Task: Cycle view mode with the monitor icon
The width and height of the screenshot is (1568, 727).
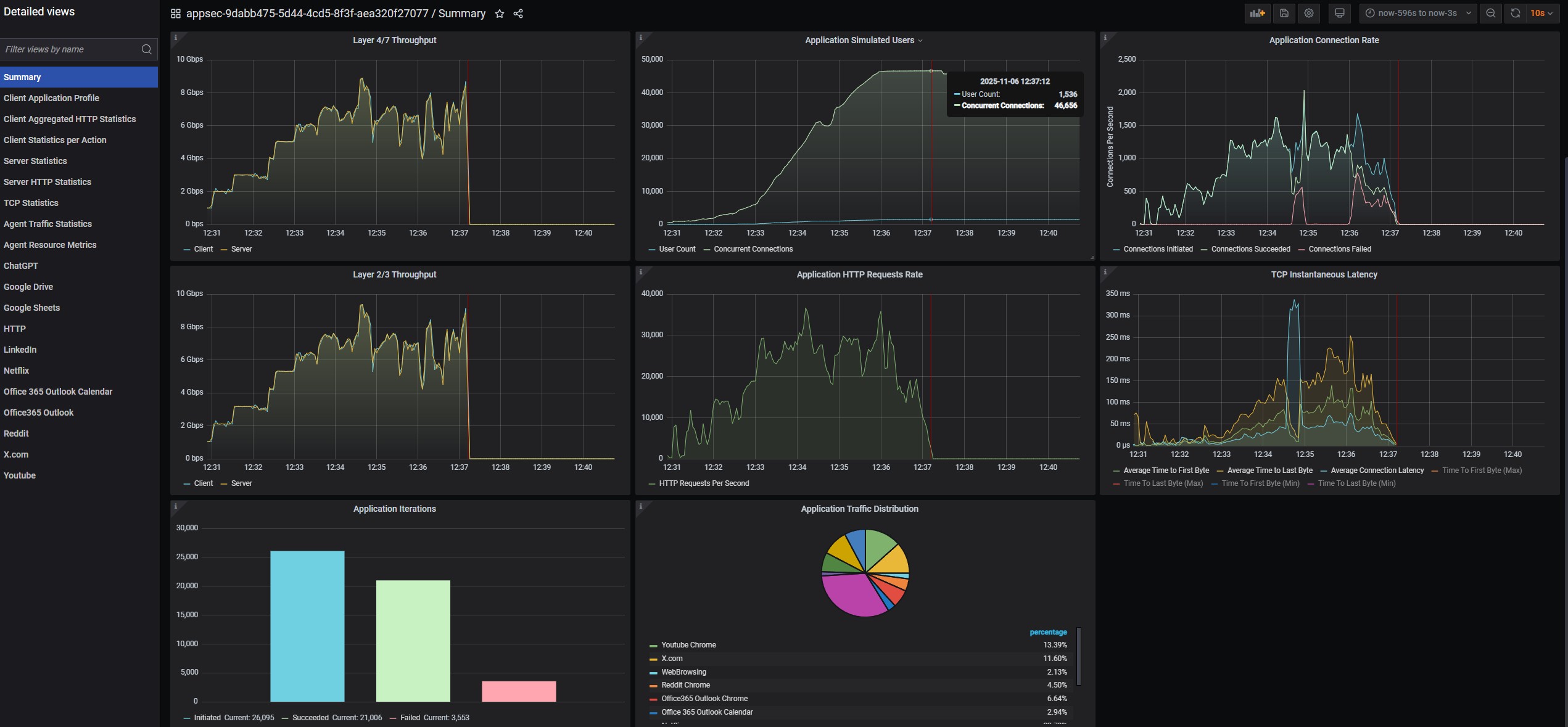Action: (1339, 13)
